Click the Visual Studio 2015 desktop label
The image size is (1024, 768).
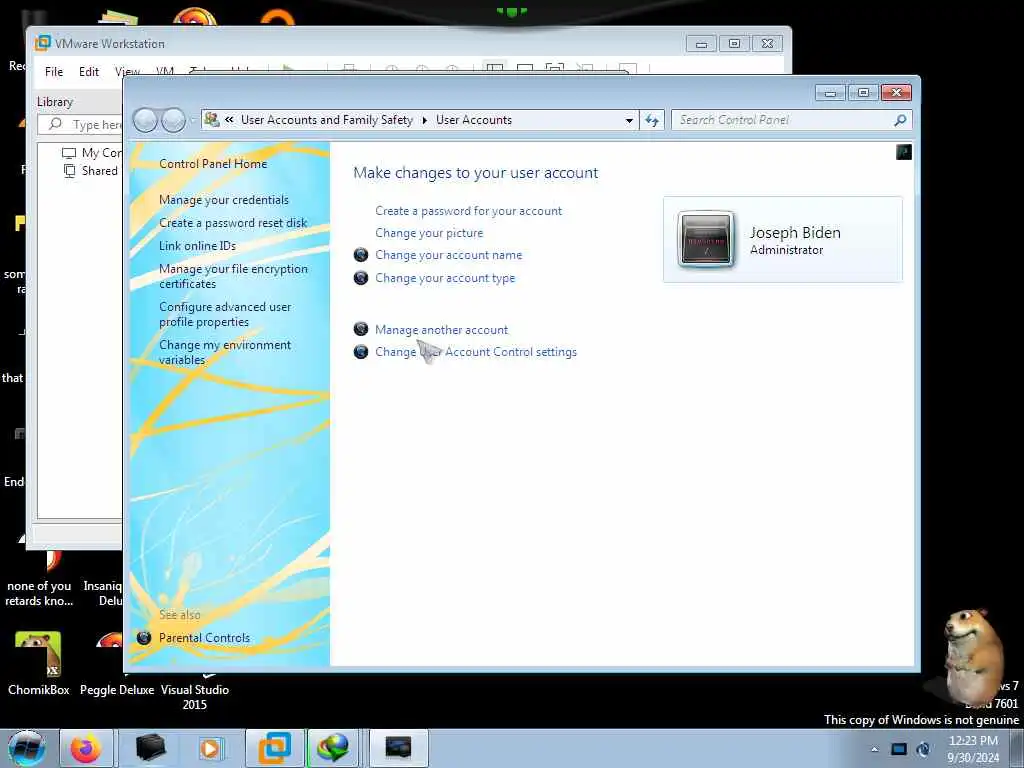(x=195, y=697)
